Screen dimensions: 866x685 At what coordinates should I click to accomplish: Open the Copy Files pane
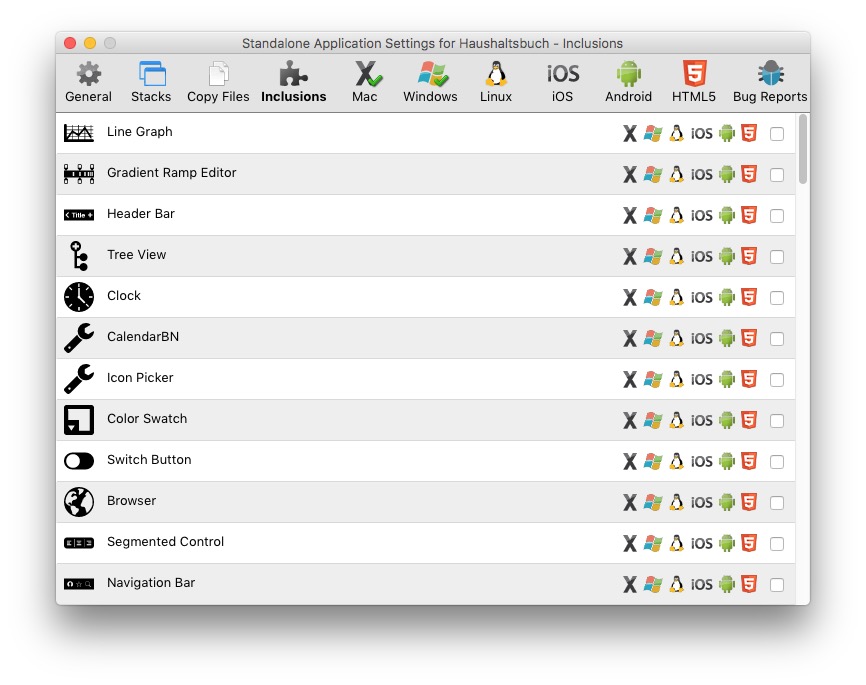(x=218, y=82)
